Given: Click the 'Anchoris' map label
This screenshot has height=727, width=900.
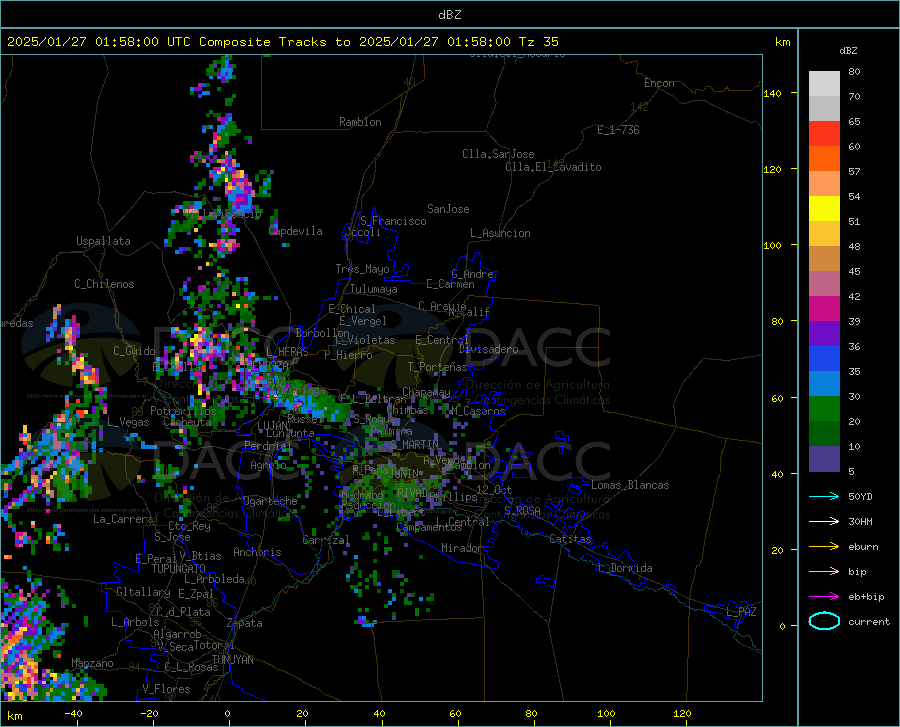Looking at the screenshot, I should click(257, 553).
